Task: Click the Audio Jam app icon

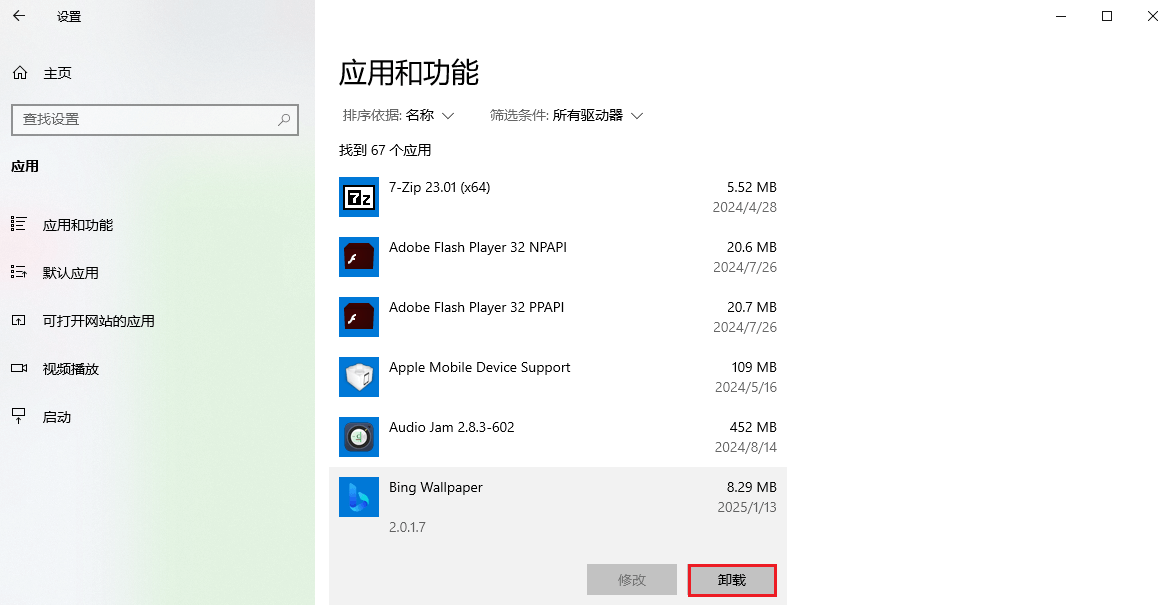Action: [359, 437]
